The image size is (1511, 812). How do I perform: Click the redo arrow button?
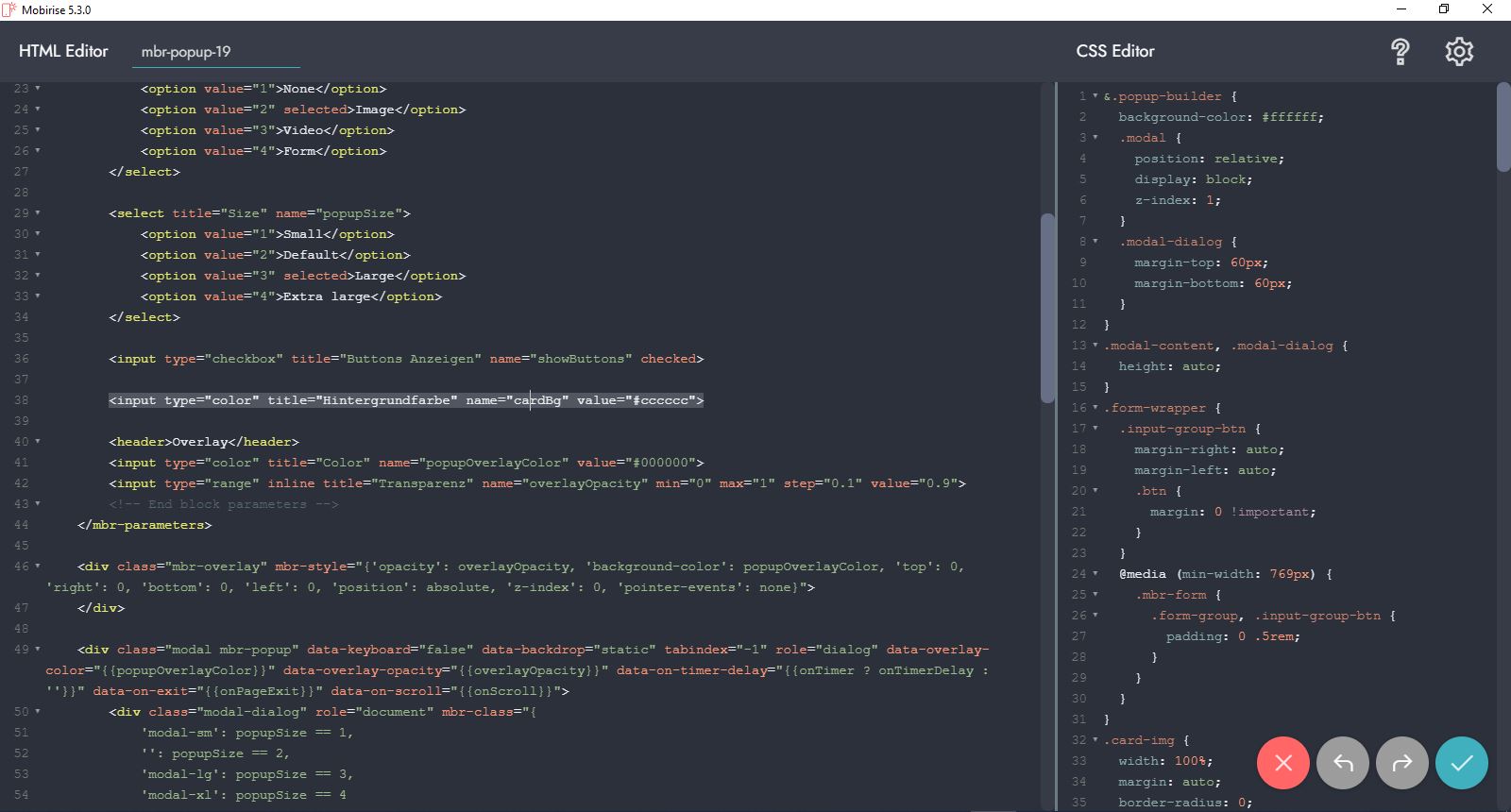pyautogui.click(x=1402, y=763)
